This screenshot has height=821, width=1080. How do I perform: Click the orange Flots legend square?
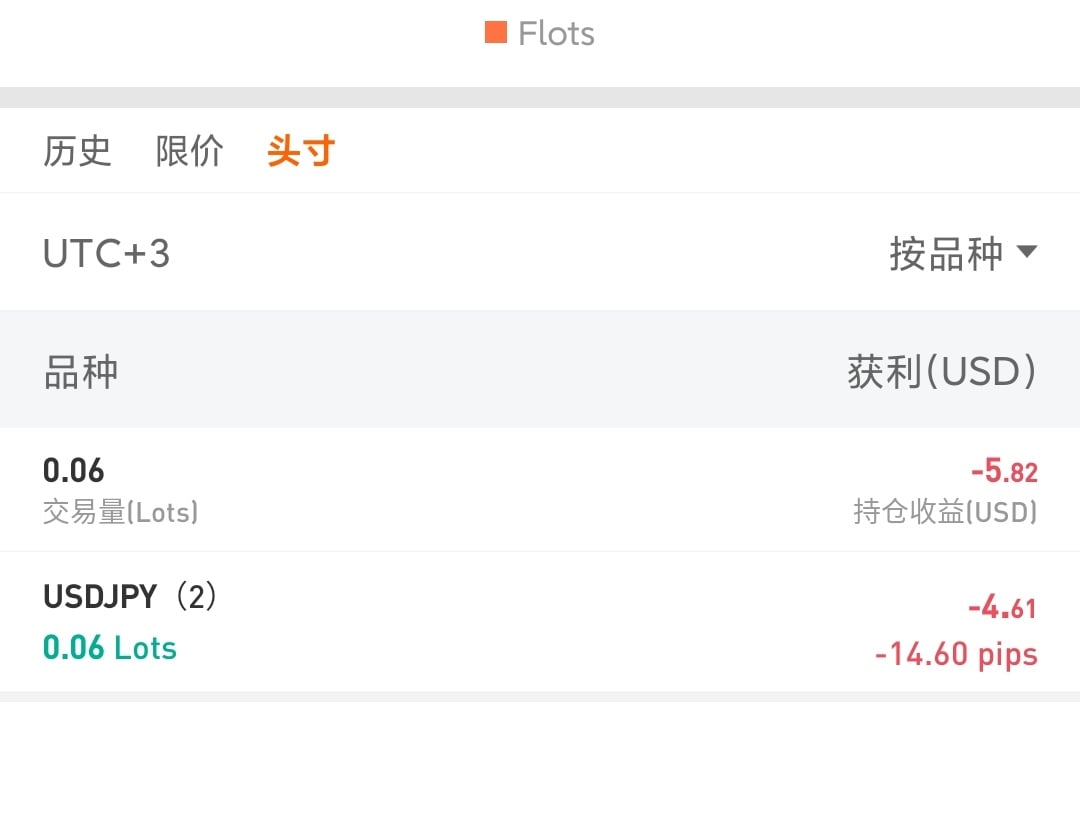coord(495,33)
